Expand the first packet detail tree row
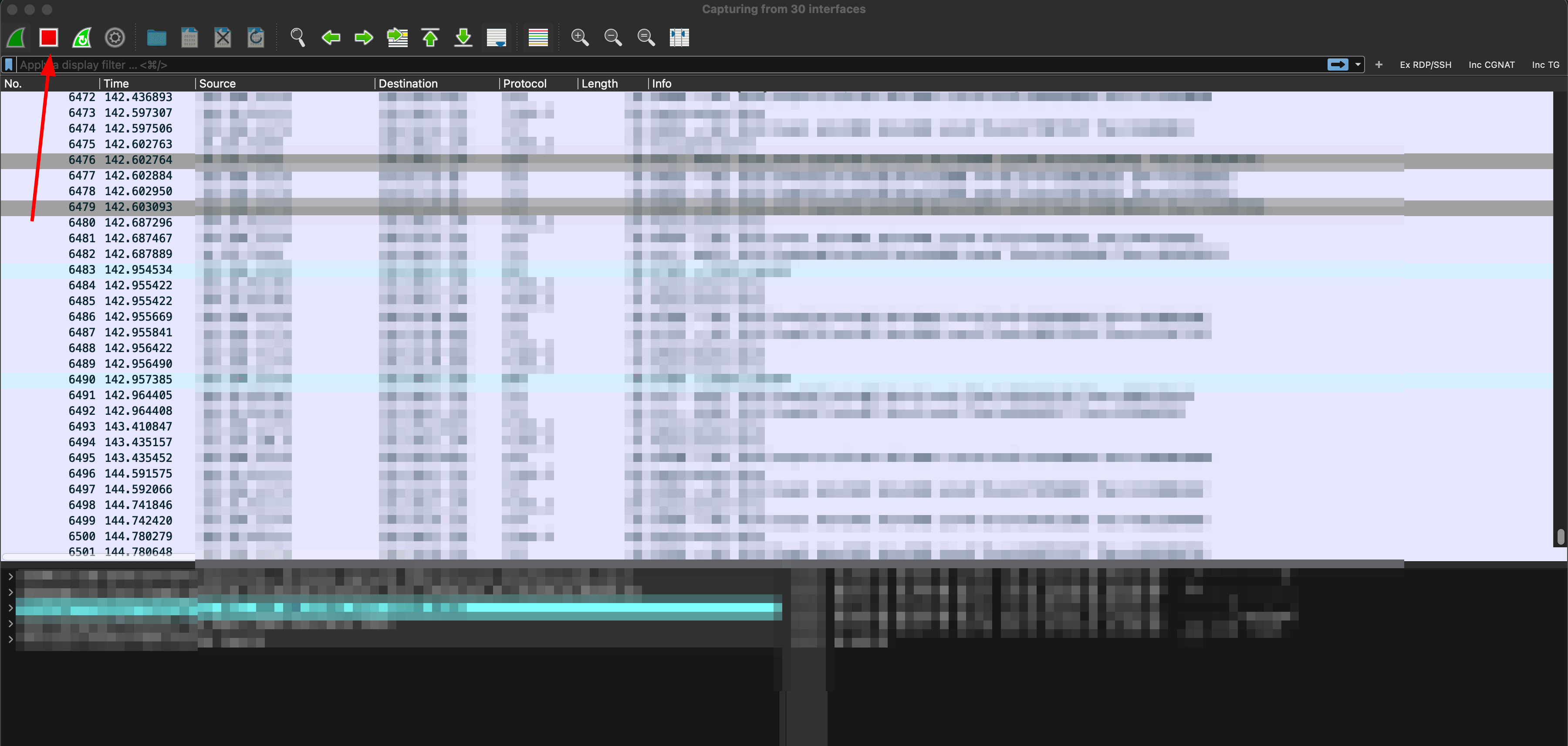Screen dimensions: 1568x746 point(10,576)
